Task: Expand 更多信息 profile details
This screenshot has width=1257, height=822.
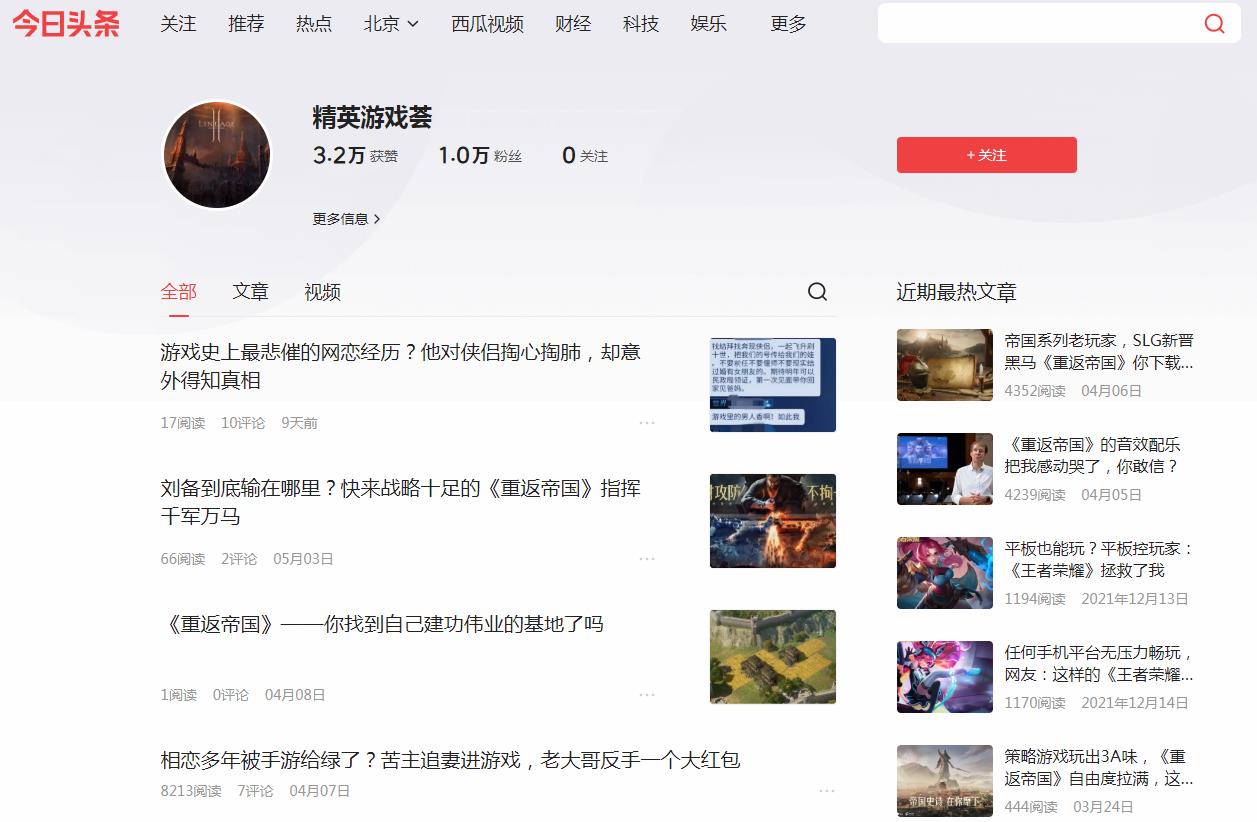Action: [x=346, y=219]
